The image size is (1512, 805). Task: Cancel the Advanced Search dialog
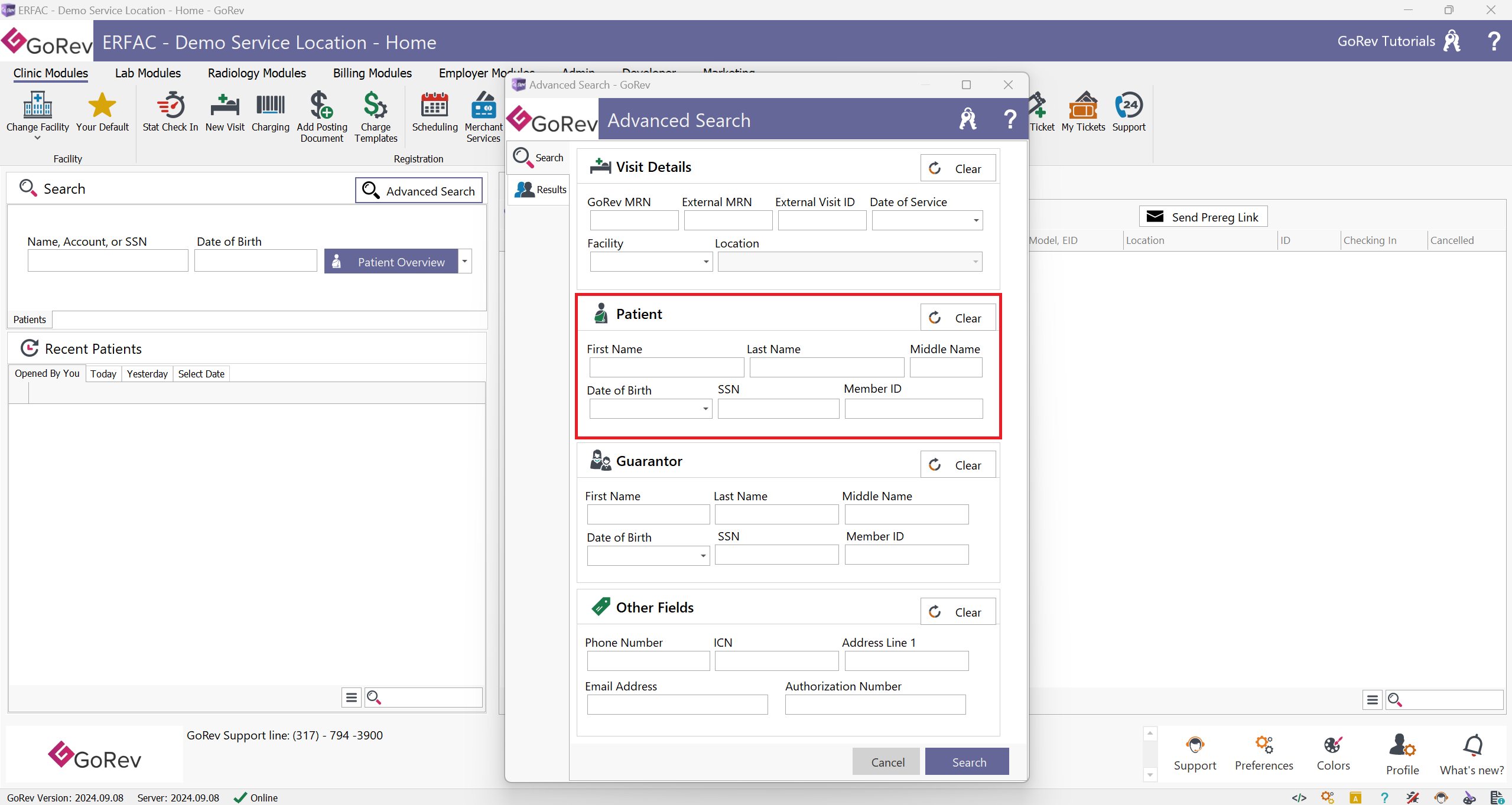(x=887, y=762)
